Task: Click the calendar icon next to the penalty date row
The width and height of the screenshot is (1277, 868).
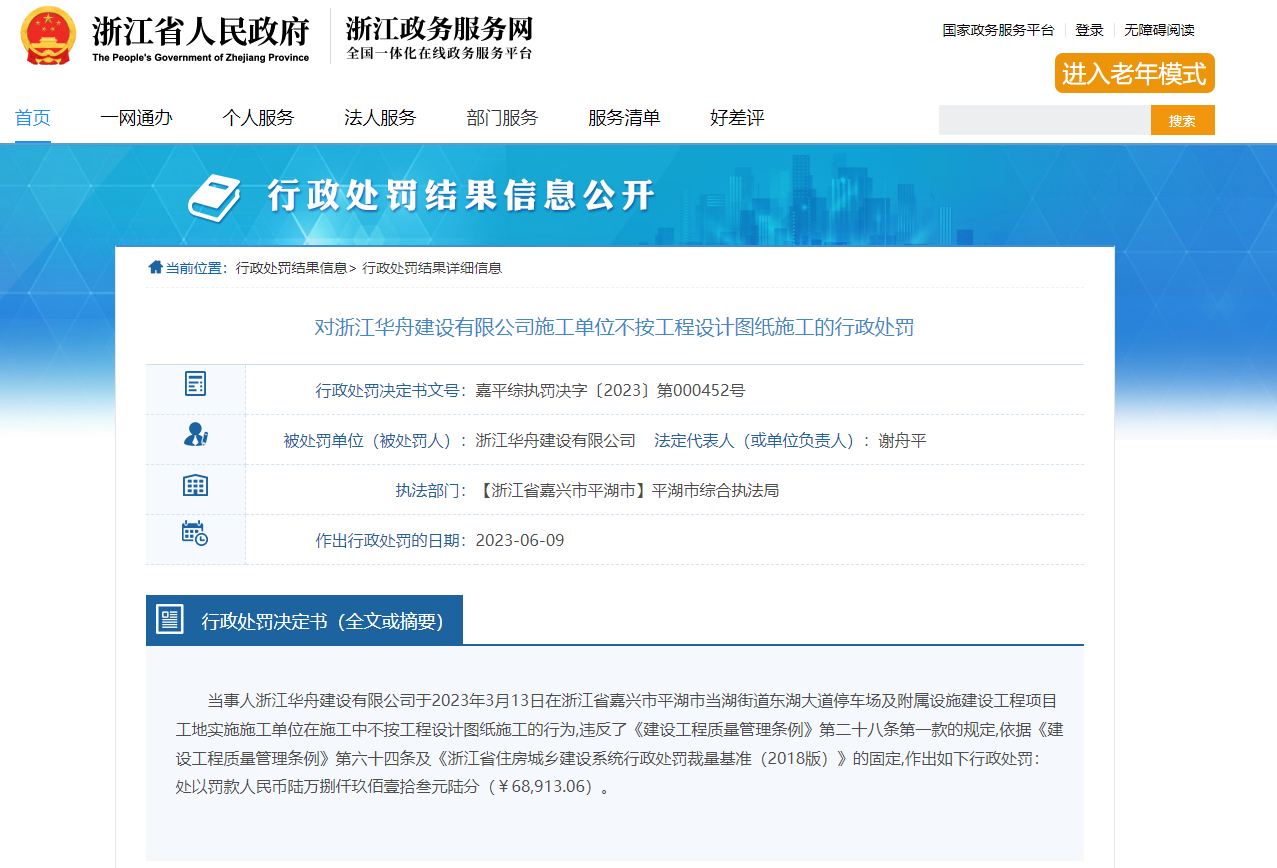Action: (196, 536)
